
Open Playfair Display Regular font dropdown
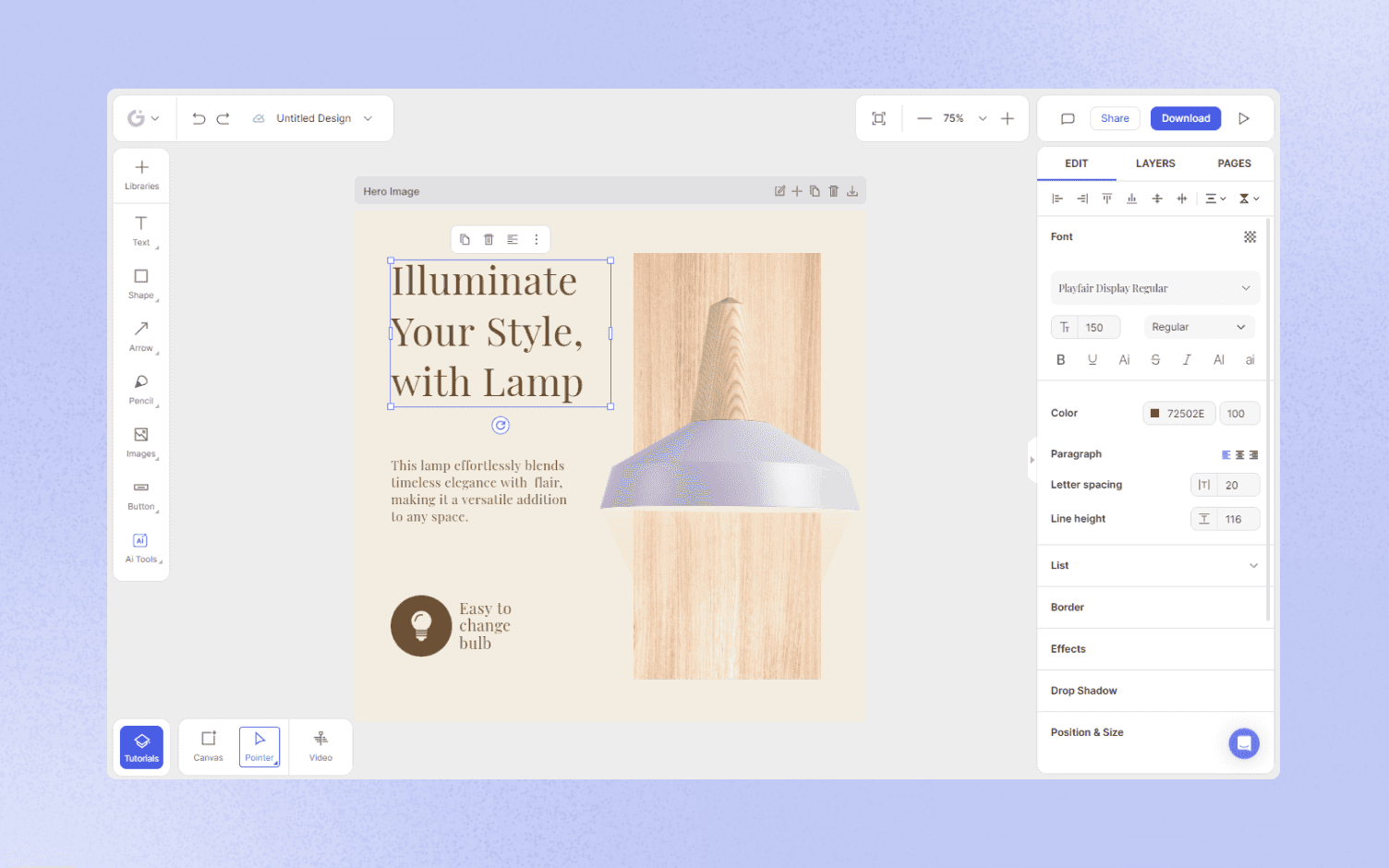click(x=1154, y=288)
